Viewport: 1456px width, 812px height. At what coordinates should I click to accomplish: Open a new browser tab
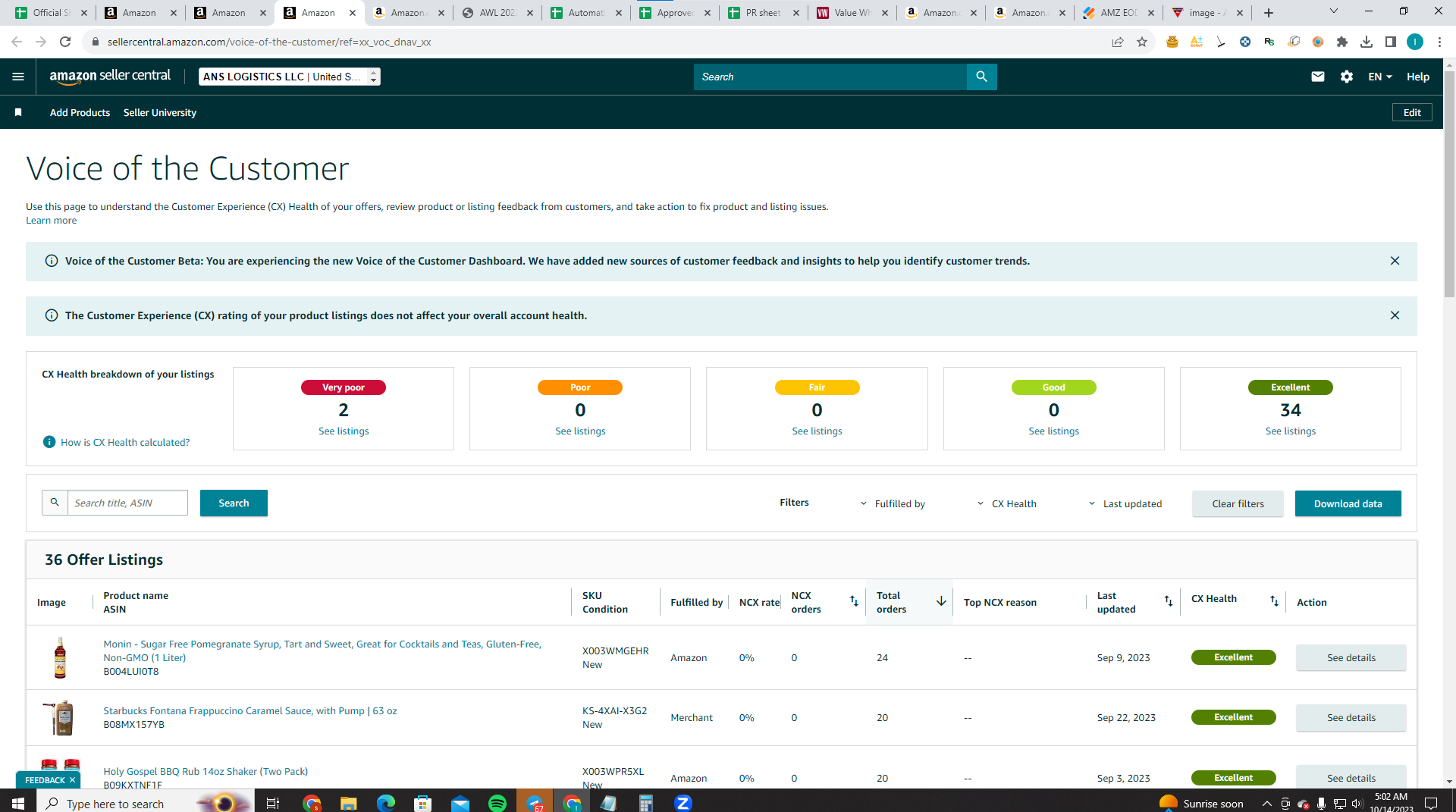[x=1269, y=13]
